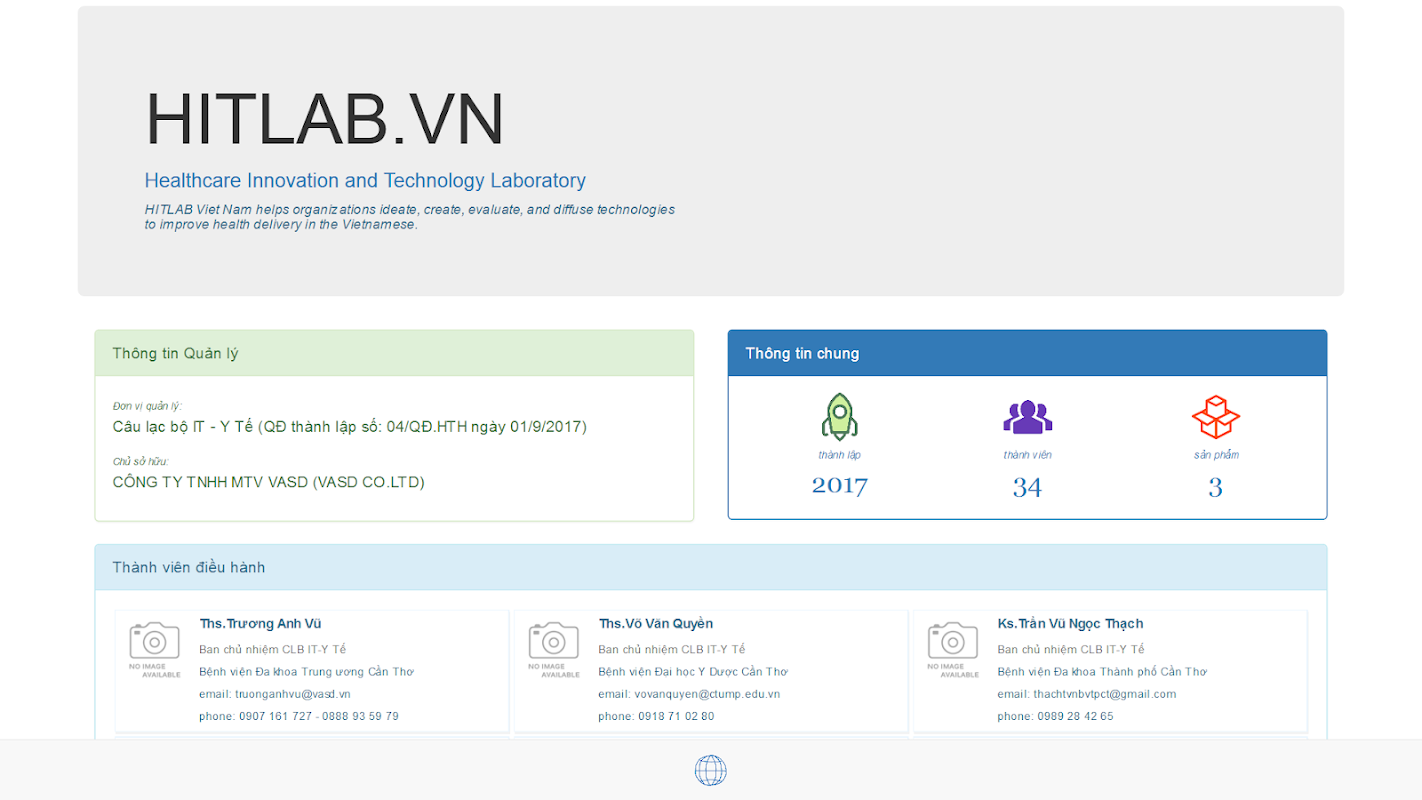The width and height of the screenshot is (1422, 800).
Task: Click the purple members group icon
Action: point(1027,417)
